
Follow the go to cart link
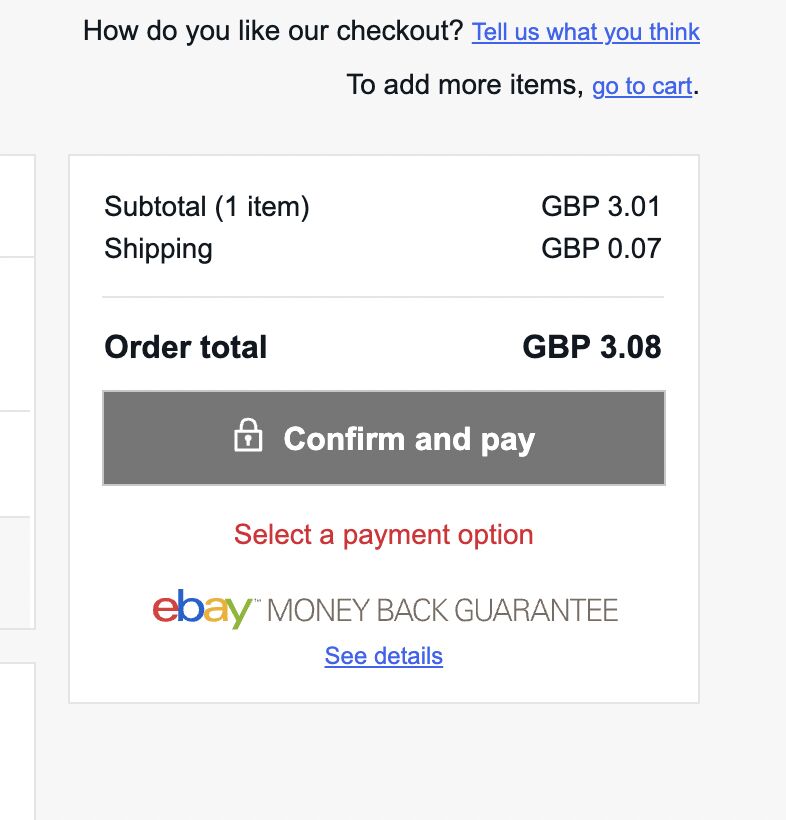click(641, 86)
